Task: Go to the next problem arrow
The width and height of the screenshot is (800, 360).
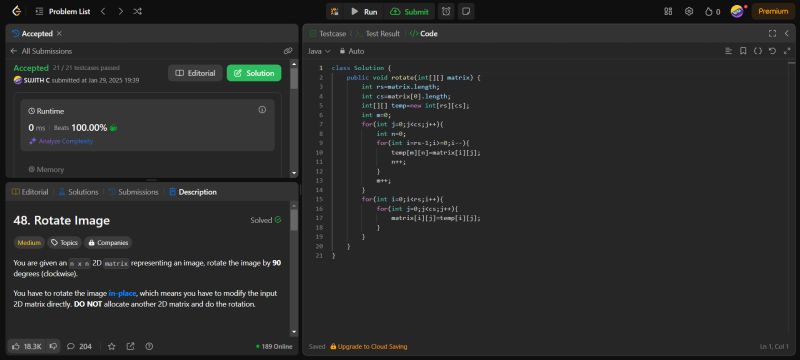Action: (120, 11)
